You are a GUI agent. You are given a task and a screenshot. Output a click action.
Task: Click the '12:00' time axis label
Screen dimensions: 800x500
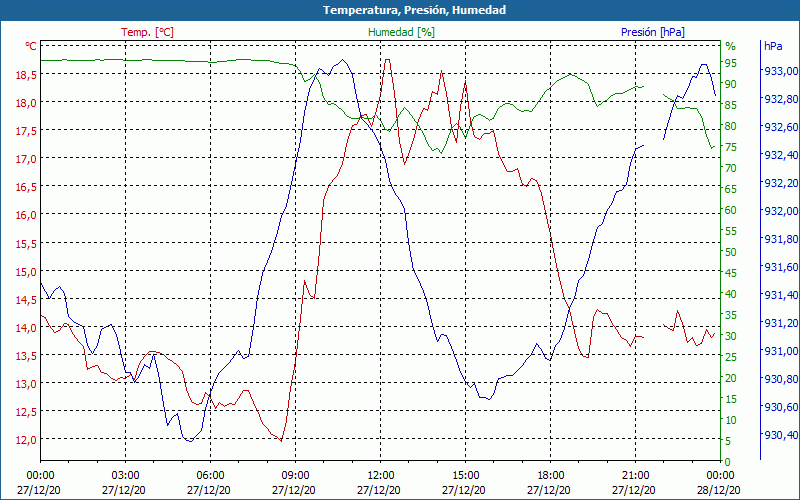click(380, 476)
